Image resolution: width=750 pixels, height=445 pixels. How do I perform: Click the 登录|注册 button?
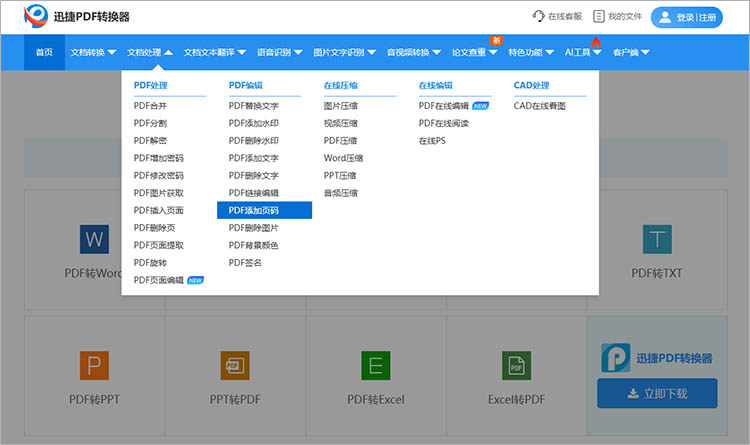click(x=686, y=17)
